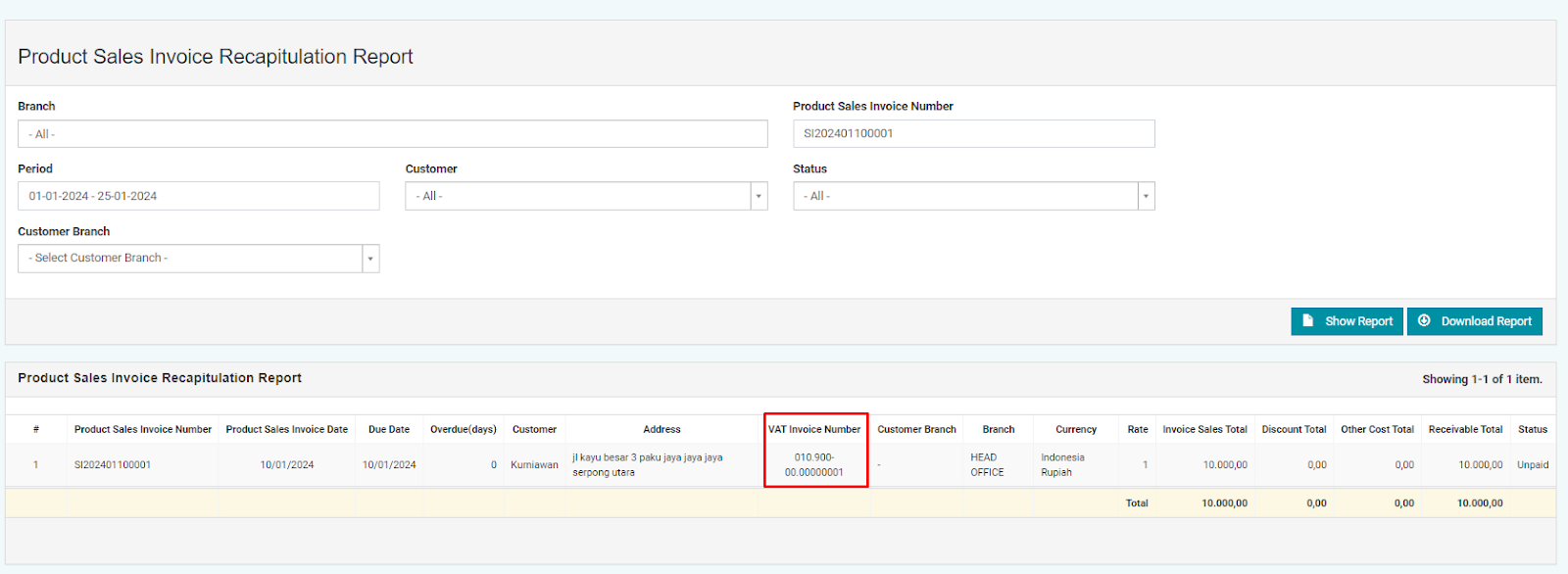Screen dimensions: 1568x574
Task: Open the Period date range field
Action: click(199, 196)
